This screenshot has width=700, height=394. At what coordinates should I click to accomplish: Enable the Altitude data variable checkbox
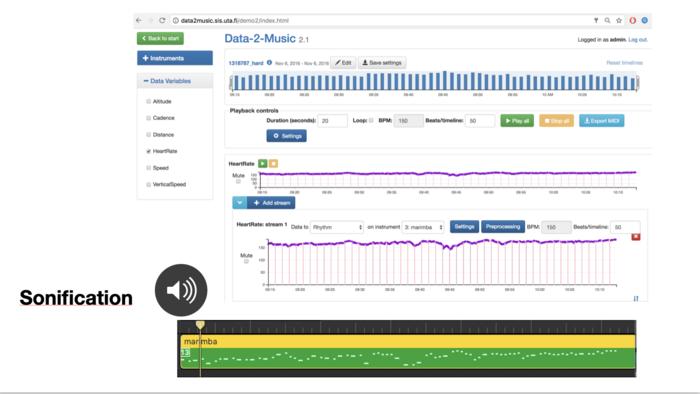click(149, 102)
